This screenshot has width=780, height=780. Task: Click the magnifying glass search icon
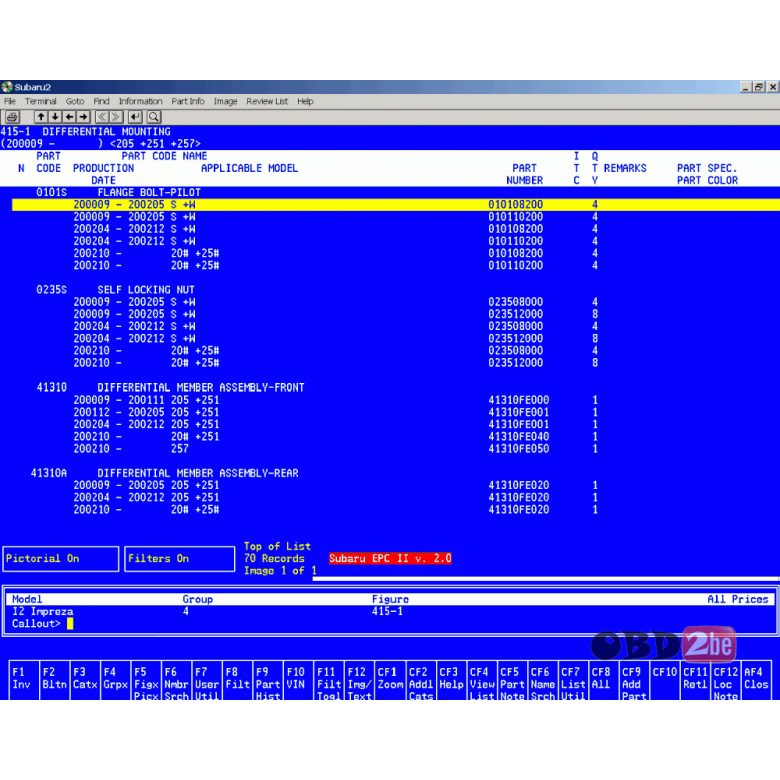click(x=154, y=117)
